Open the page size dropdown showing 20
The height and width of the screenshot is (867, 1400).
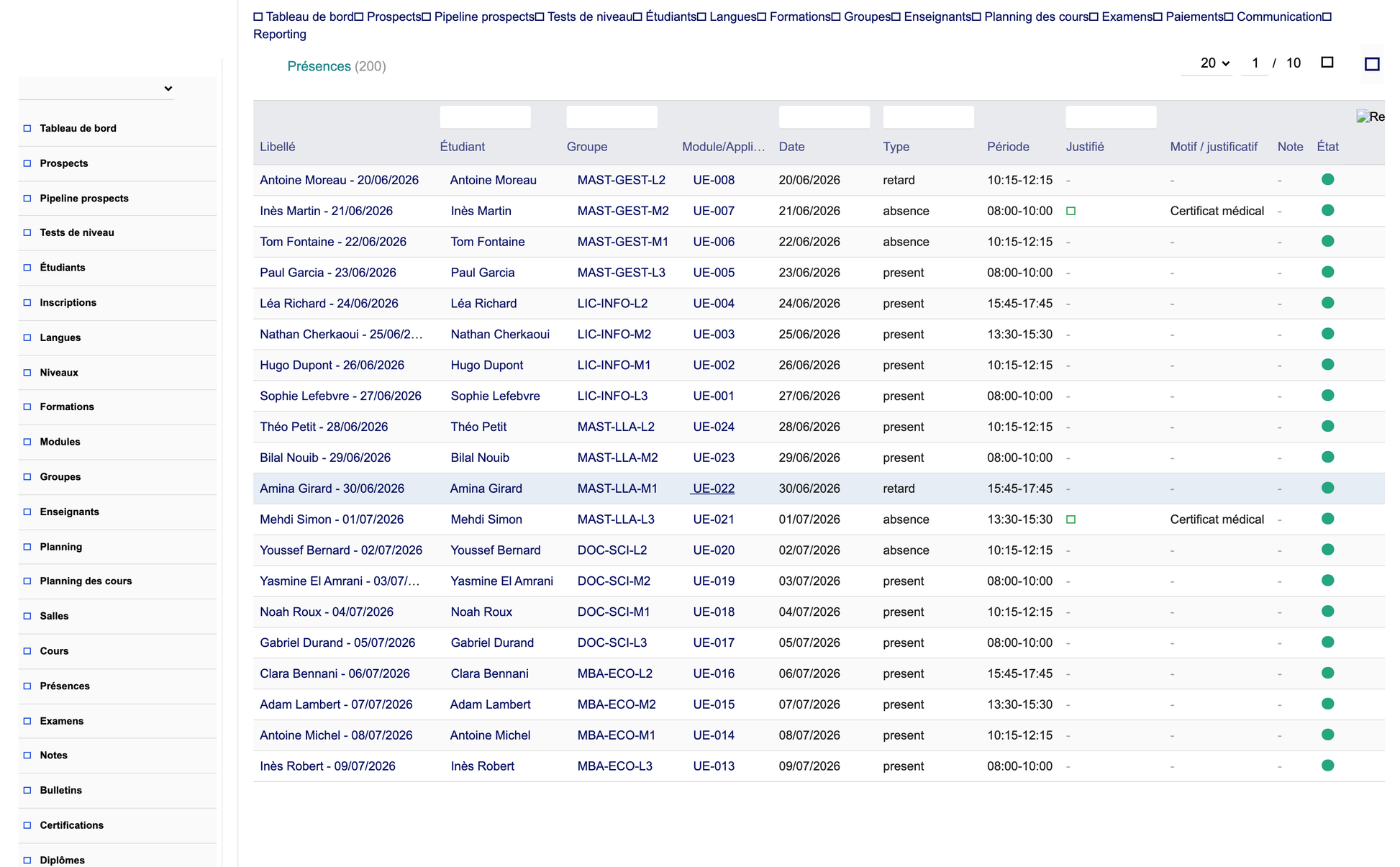tap(1207, 63)
